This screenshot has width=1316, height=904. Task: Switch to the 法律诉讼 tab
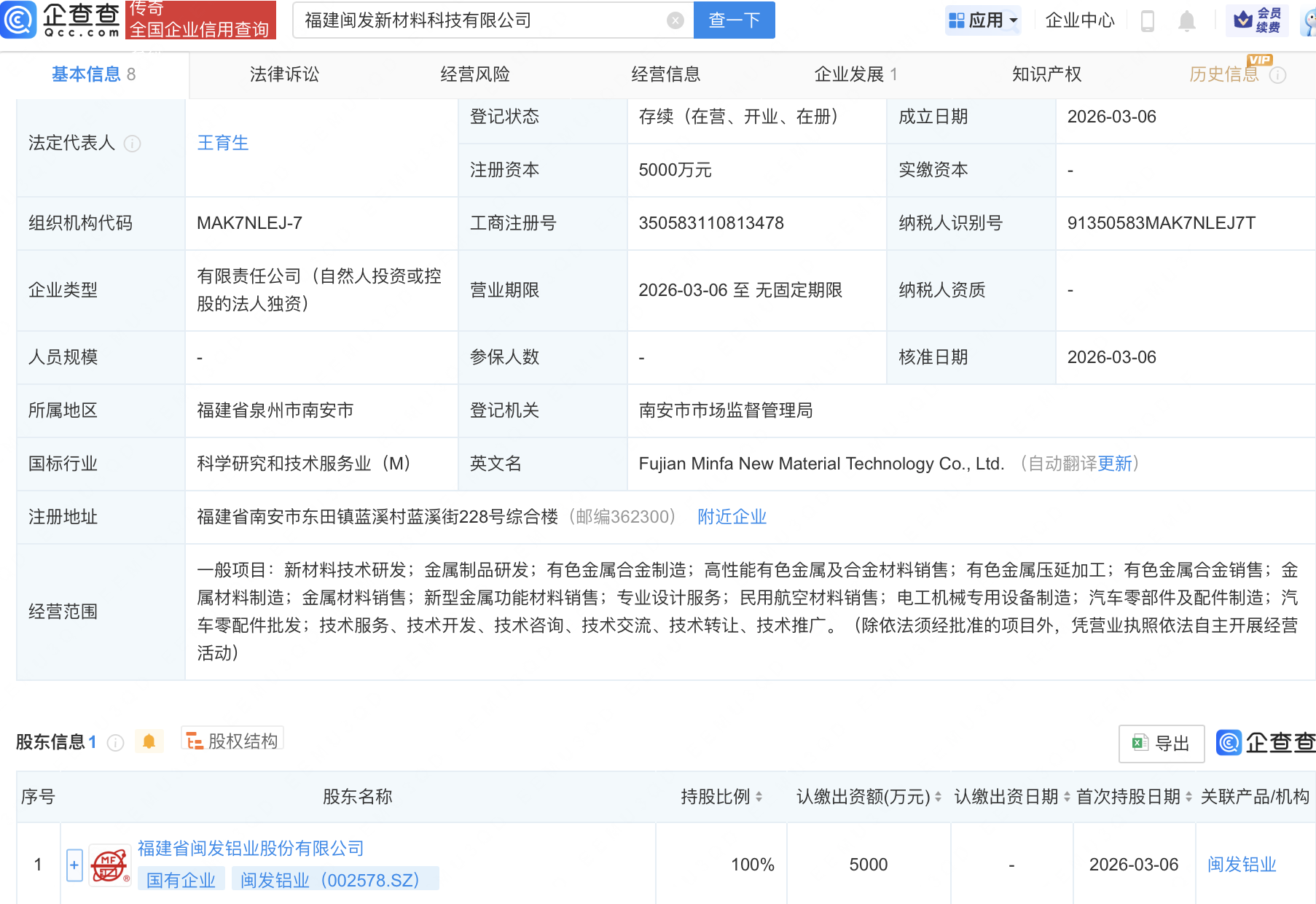click(x=283, y=74)
